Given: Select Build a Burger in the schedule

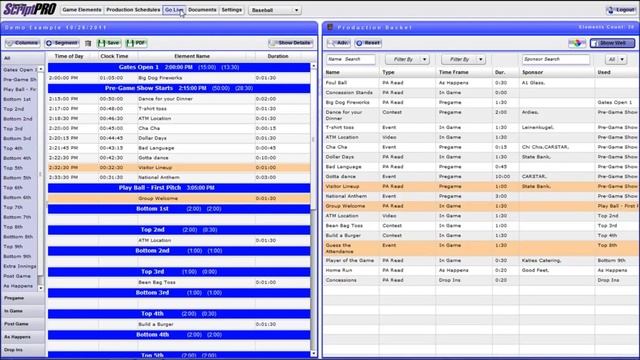Looking at the screenshot, I should coord(179,324).
